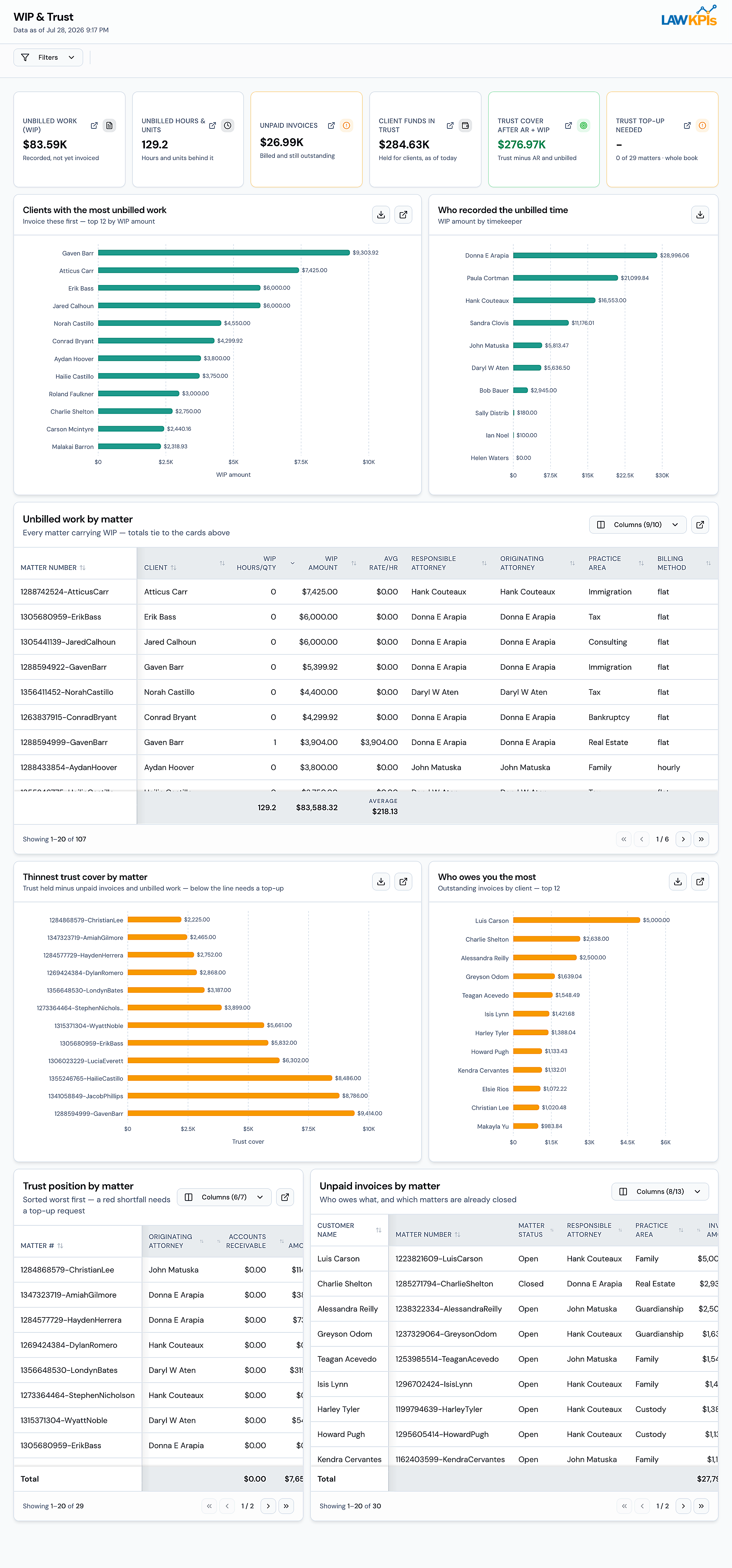Download 'Who recorded the unbilled time' chart
This screenshot has height=1568, width=732.
coord(700,215)
